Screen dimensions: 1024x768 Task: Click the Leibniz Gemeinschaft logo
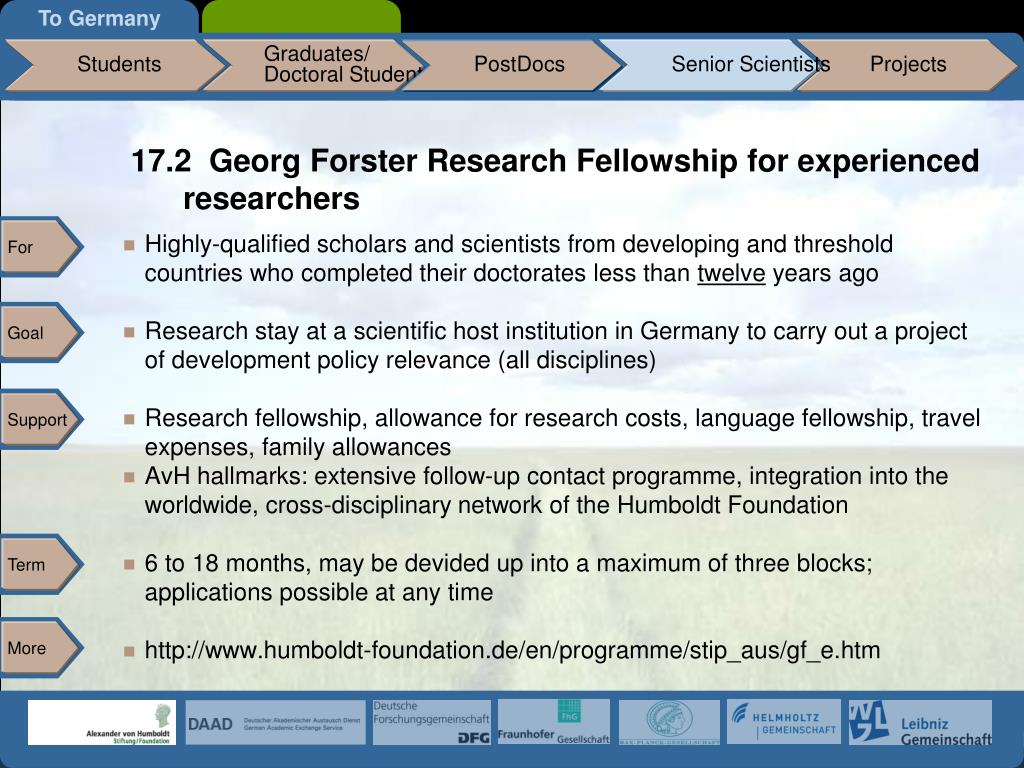920,722
